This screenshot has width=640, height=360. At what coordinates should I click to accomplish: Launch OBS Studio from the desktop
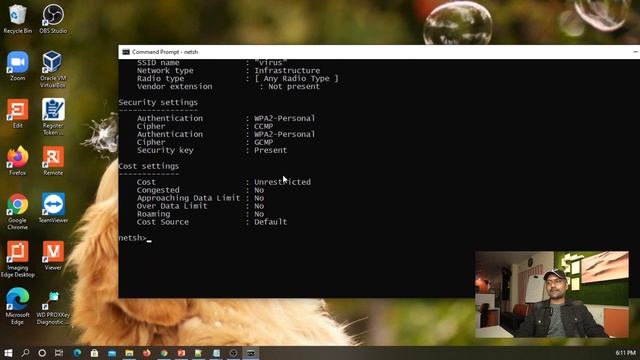click(53, 19)
